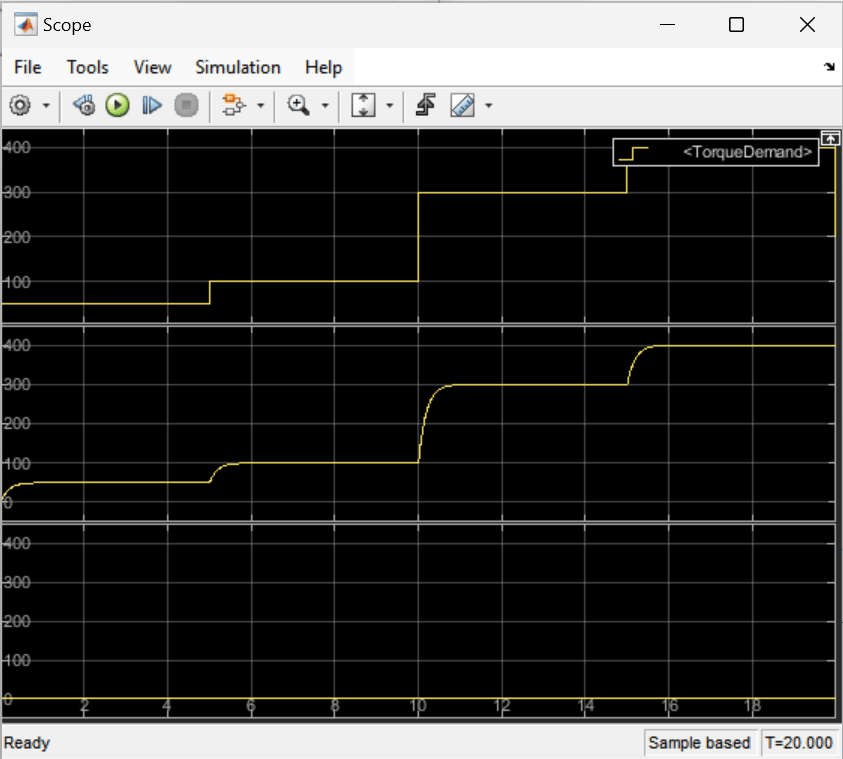Click the Step Forward icon
The height and width of the screenshot is (759, 843).
tap(152, 105)
